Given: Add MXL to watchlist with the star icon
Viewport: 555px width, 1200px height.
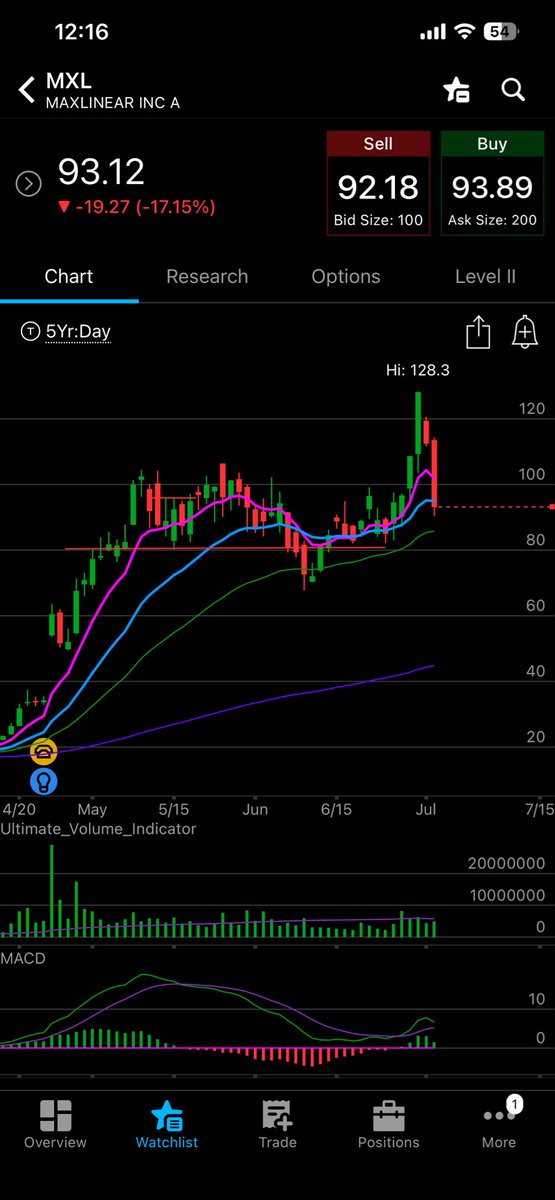Looking at the screenshot, I should click(456, 90).
